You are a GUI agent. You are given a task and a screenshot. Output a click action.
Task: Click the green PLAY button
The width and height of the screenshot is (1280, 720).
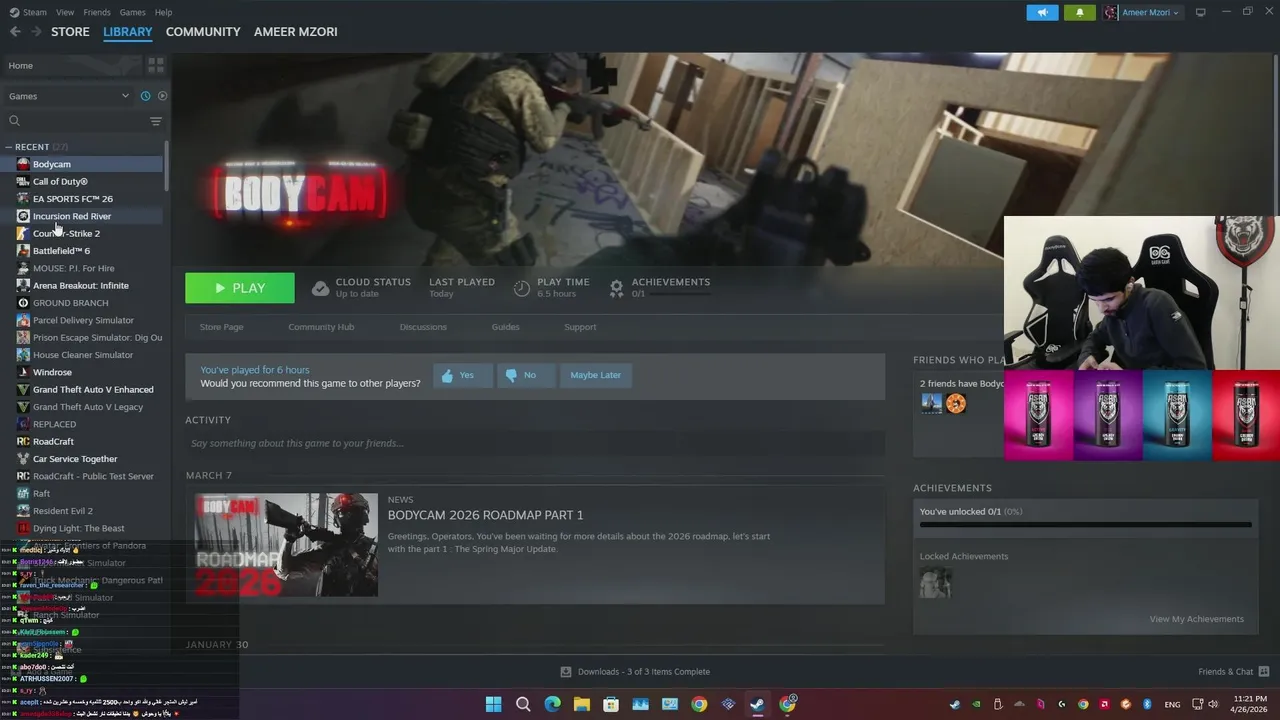click(240, 288)
